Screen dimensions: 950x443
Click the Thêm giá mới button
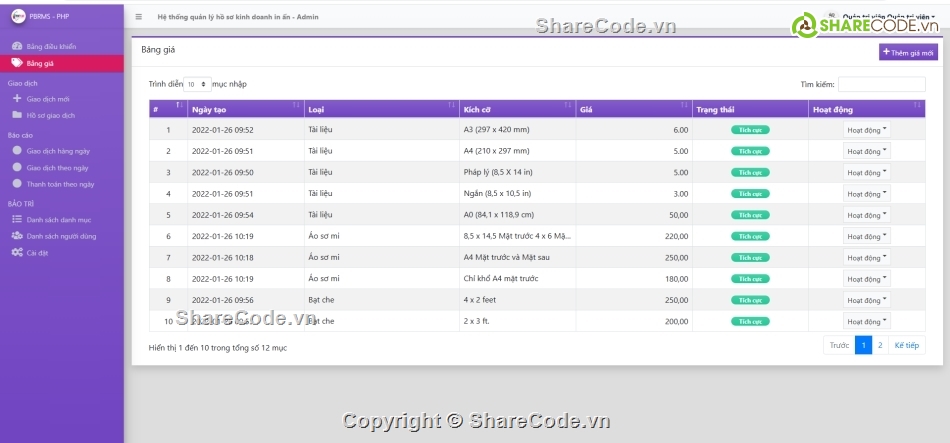(908, 52)
